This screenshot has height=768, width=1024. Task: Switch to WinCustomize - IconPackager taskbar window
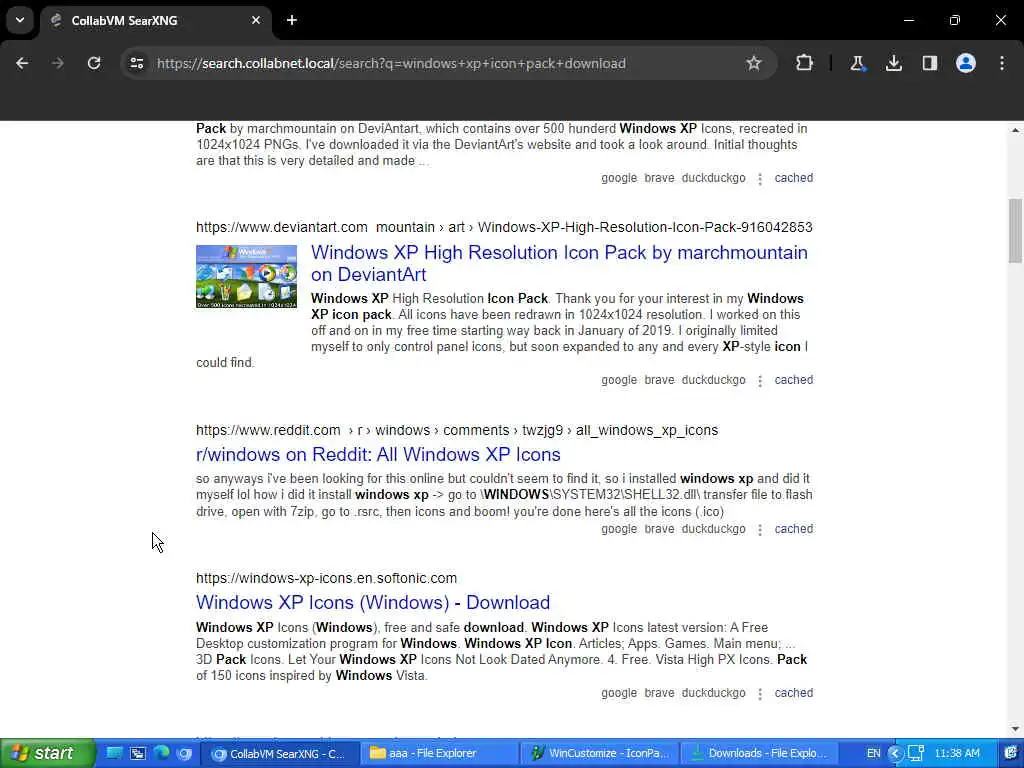click(601, 754)
